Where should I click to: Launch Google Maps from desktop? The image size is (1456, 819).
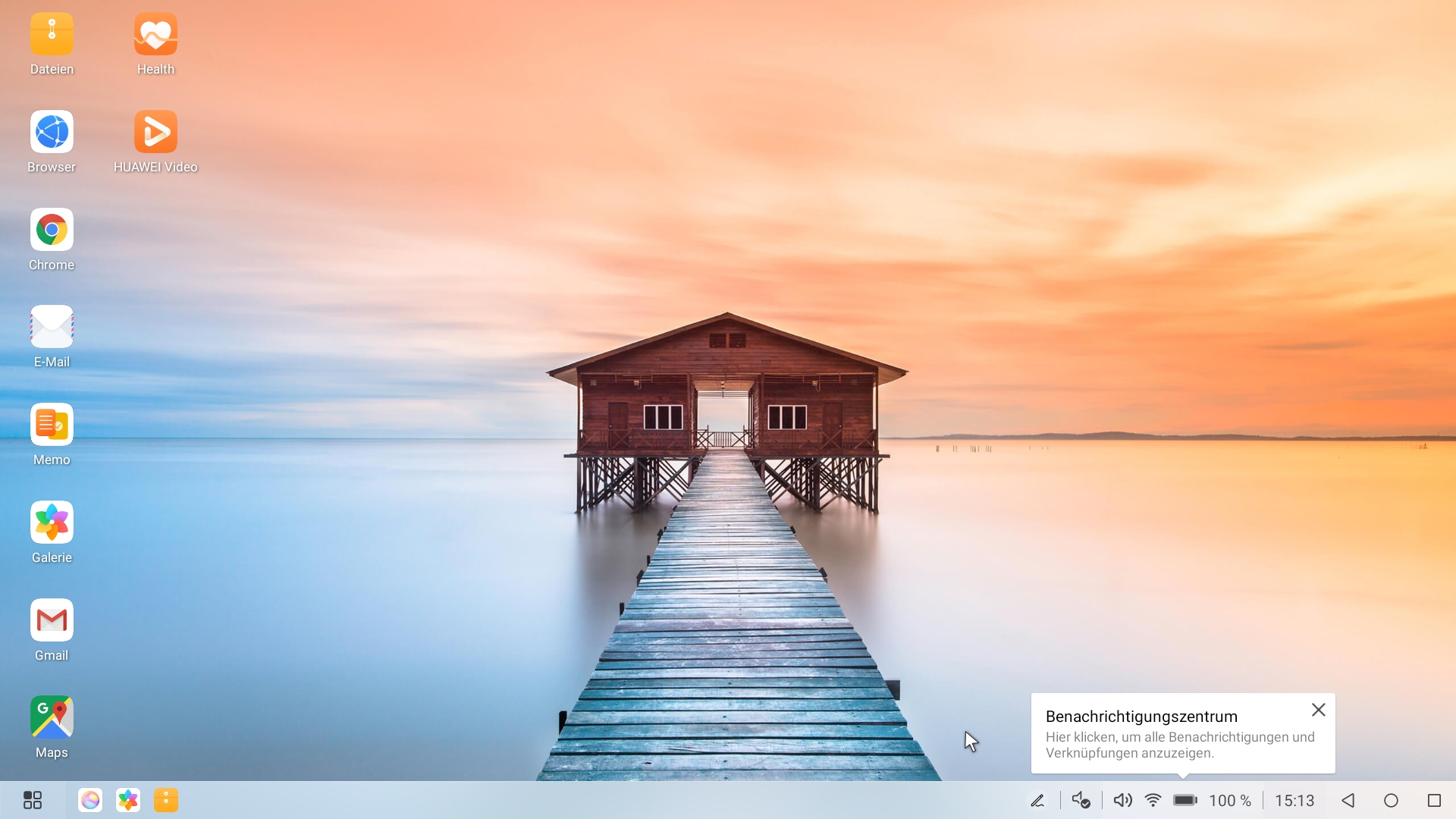coord(52,717)
